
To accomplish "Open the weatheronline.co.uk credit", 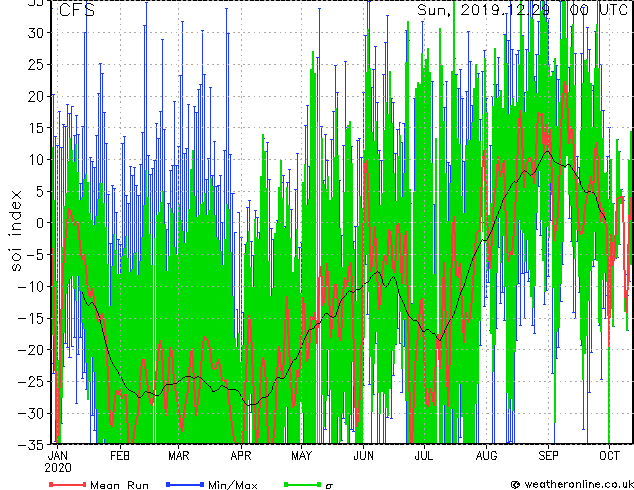I will point(572,484).
